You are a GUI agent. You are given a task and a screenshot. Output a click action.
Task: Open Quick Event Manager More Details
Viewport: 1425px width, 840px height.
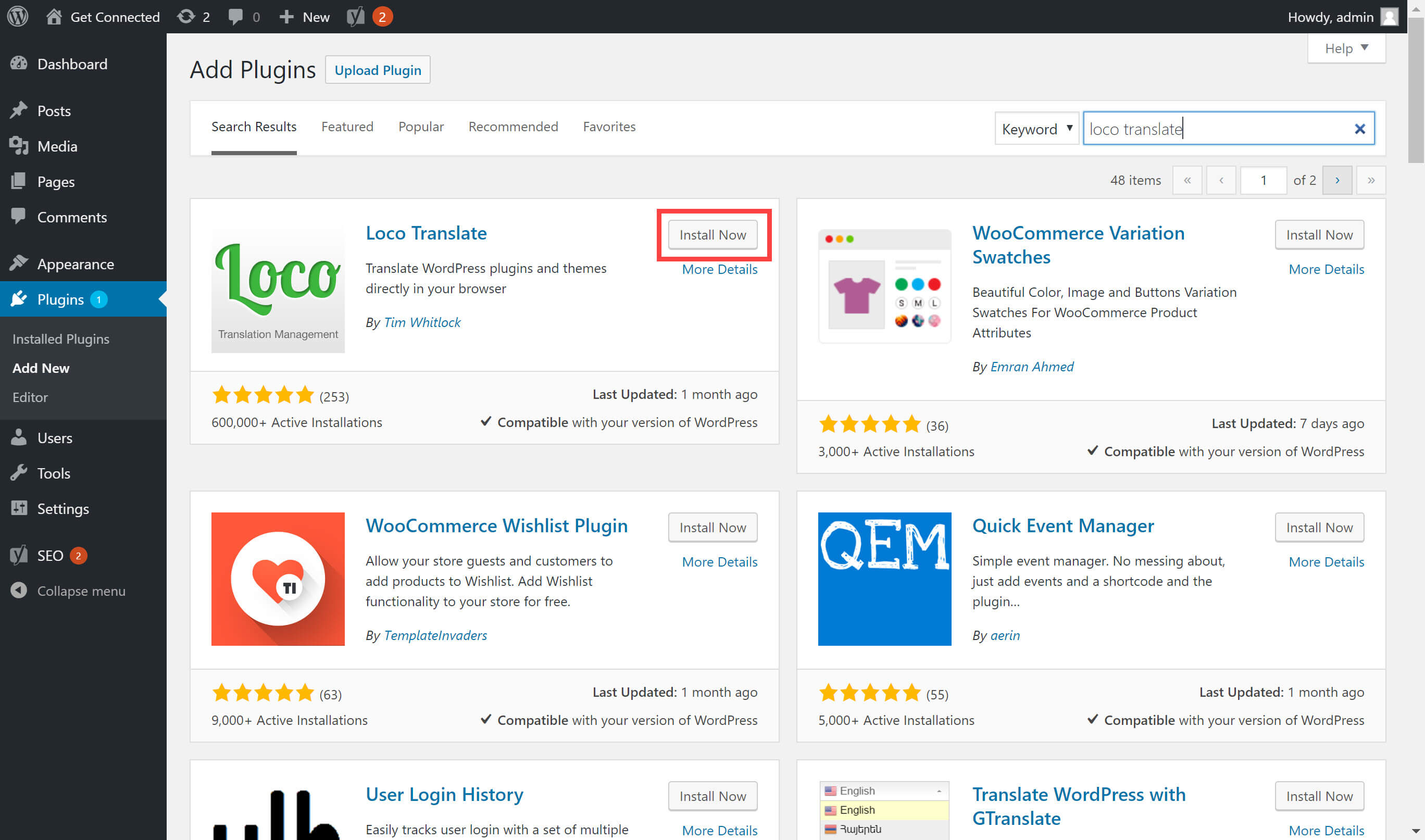coord(1326,561)
